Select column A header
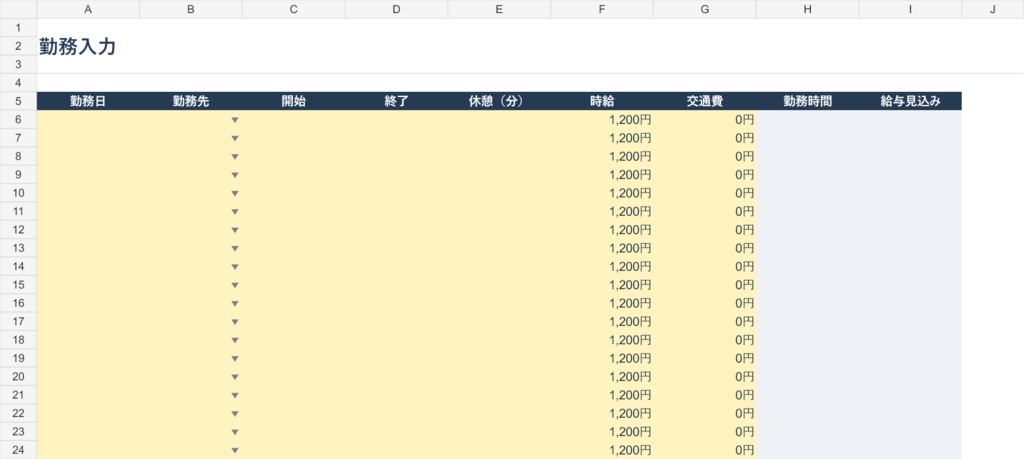Viewport: 1024px width, 459px height. [x=88, y=9]
